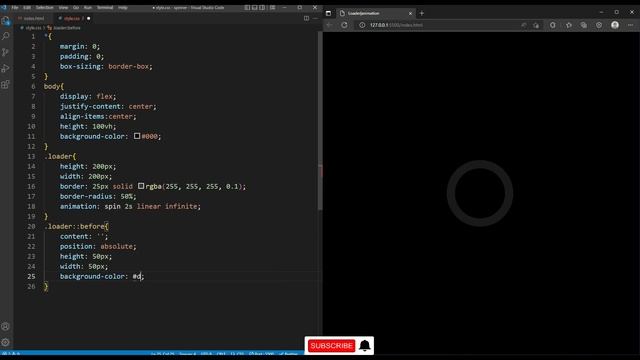The width and height of the screenshot is (640, 360).
Task: Open the Selection menu
Action: 44,7
